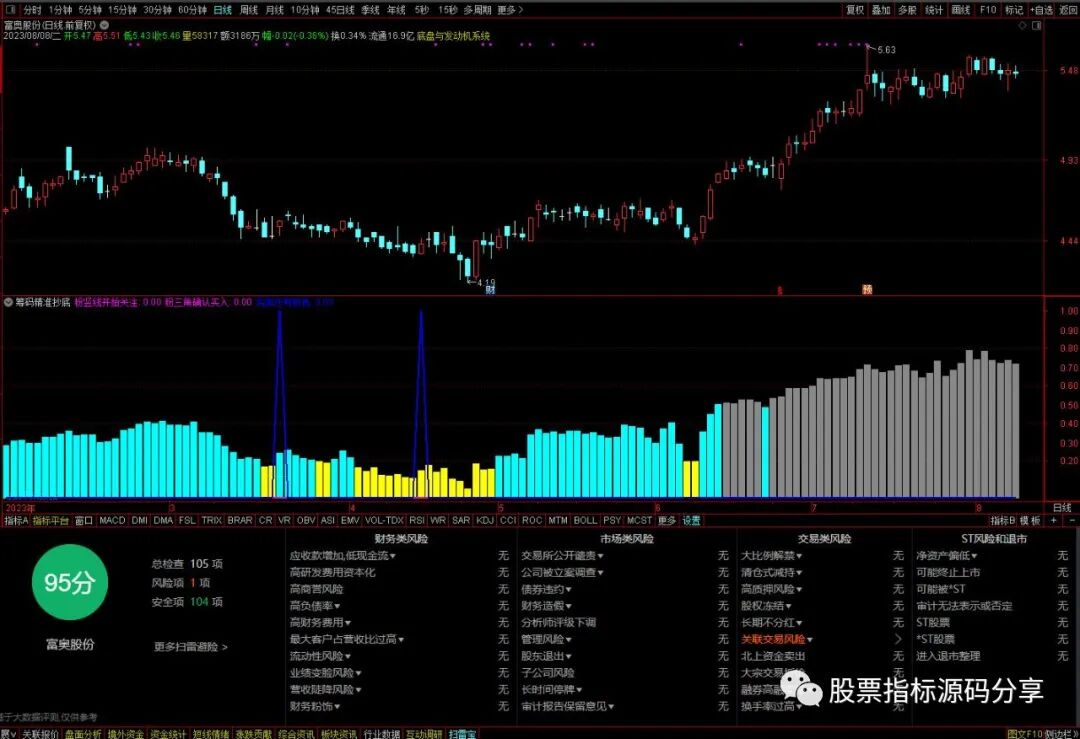
Task: Click 指标A in the indicator bar
Action: tap(16, 521)
